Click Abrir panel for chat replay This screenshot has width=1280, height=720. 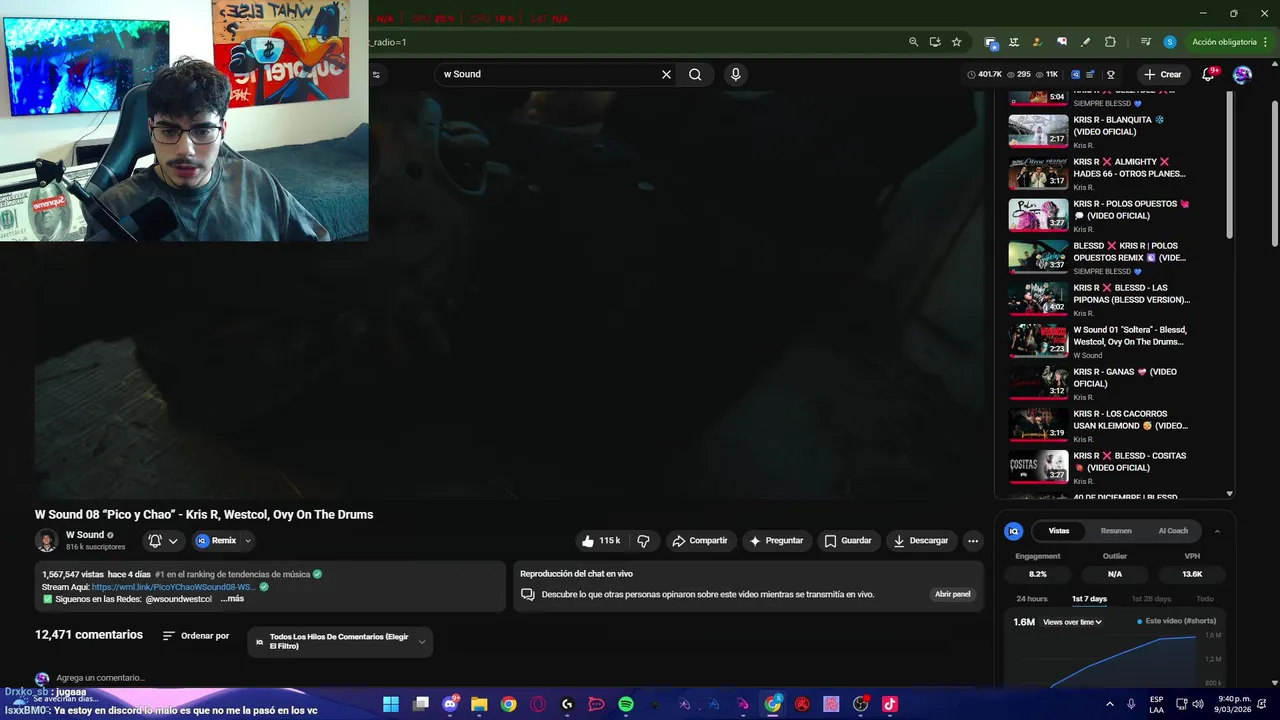(x=952, y=594)
